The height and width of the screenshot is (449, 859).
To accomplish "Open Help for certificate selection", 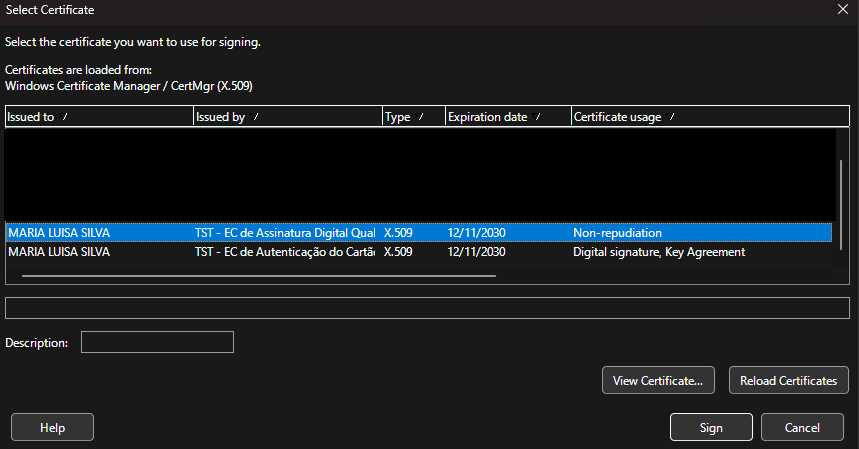I will [x=52, y=428].
